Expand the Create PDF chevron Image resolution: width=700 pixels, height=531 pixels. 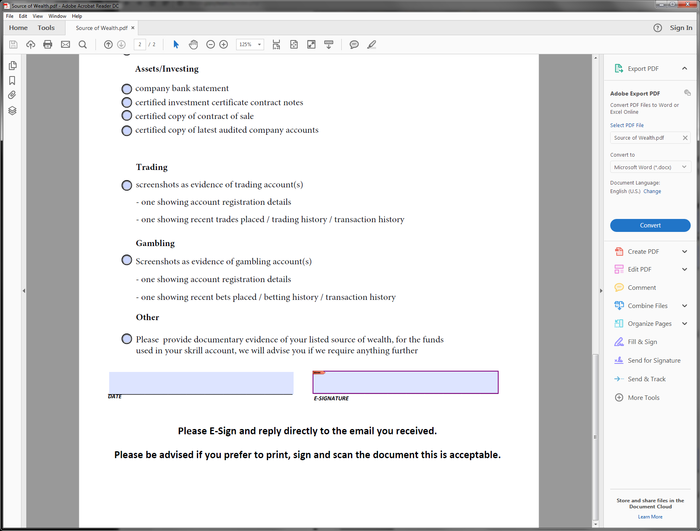[x=684, y=251]
